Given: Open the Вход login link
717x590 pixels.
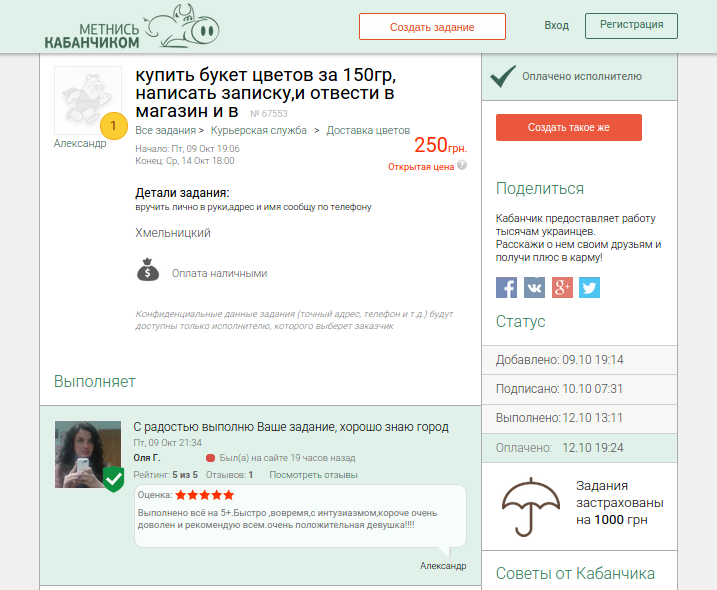Looking at the screenshot, I should 556,26.
